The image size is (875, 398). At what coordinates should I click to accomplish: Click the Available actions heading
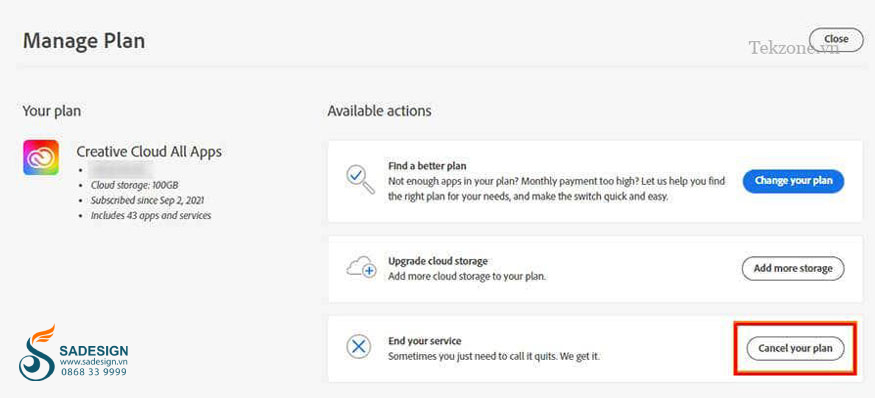[x=379, y=111]
